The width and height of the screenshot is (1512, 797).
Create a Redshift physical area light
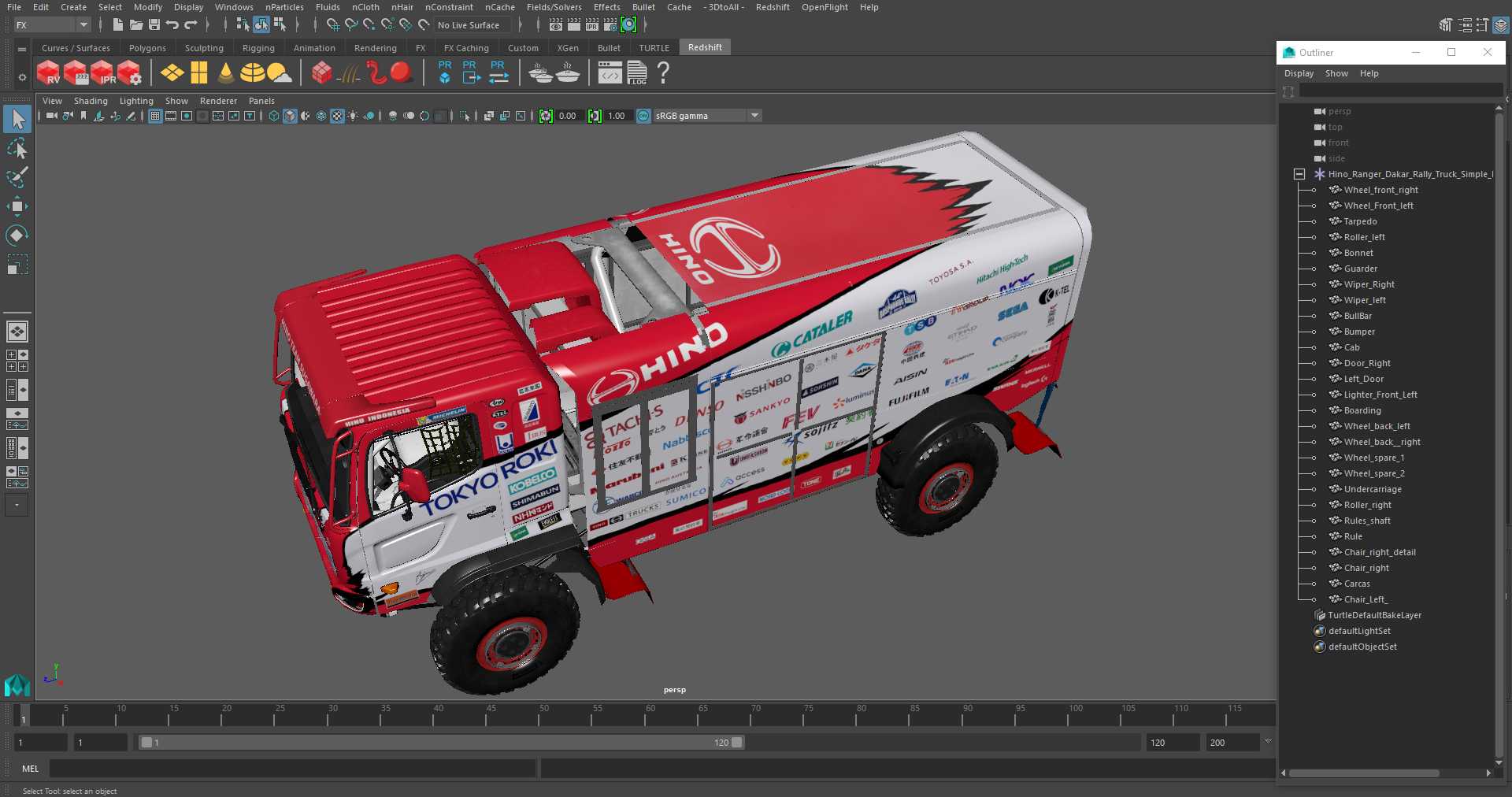[x=172, y=72]
